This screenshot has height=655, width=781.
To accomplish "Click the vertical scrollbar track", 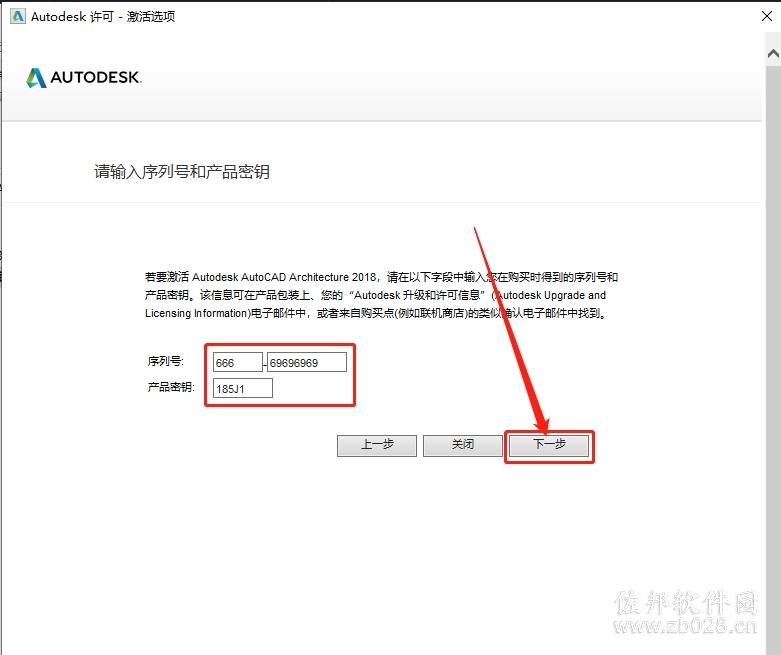I will (x=773, y=349).
